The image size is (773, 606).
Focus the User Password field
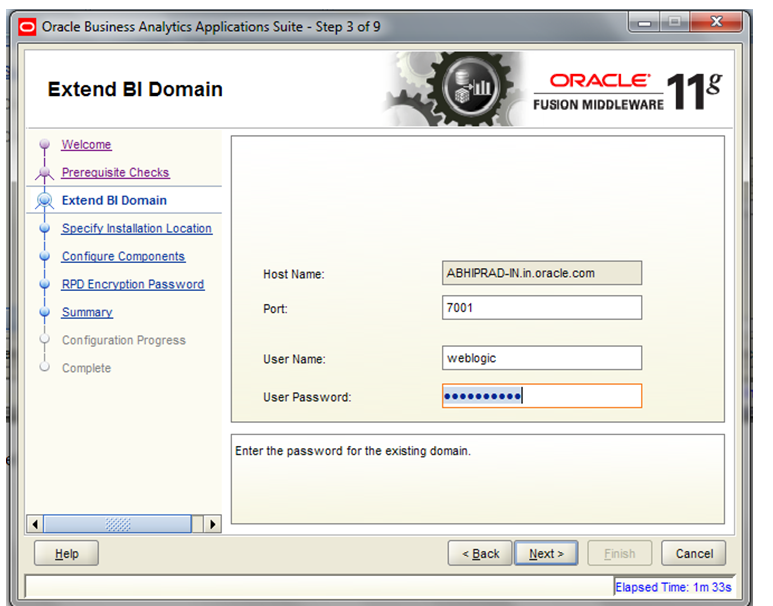click(x=542, y=396)
